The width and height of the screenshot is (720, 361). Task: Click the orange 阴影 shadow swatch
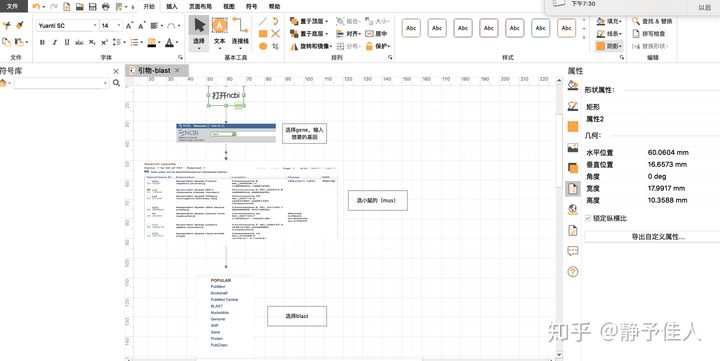click(x=601, y=46)
